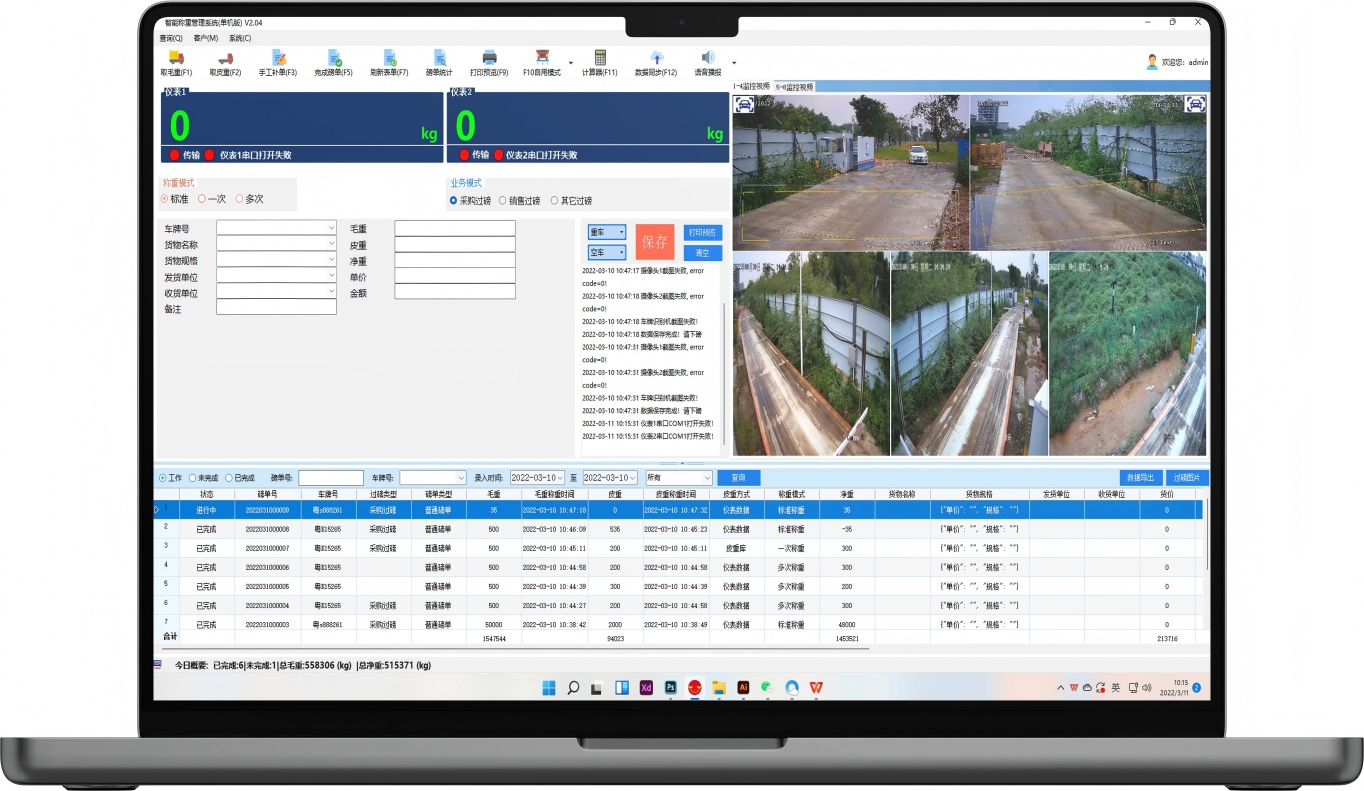Click the 数据导出 button
Screen dimensions: 1364x791
tap(1141, 478)
